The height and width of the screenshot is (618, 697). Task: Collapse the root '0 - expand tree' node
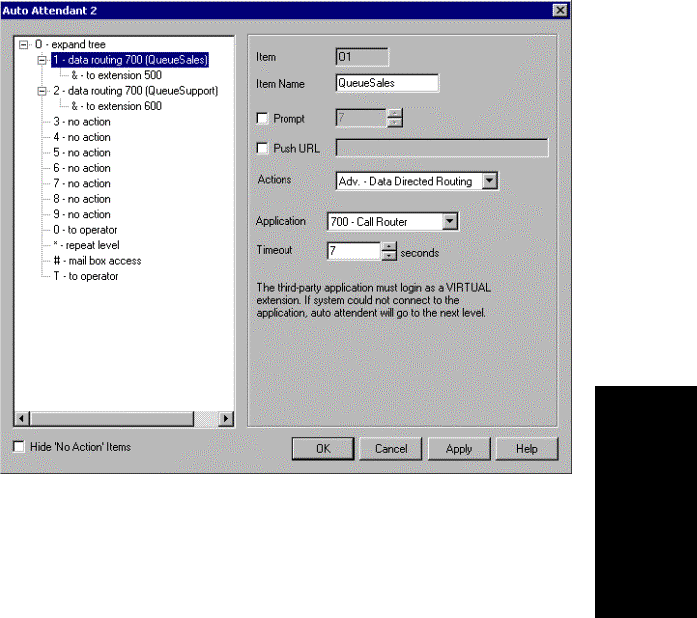point(24,44)
